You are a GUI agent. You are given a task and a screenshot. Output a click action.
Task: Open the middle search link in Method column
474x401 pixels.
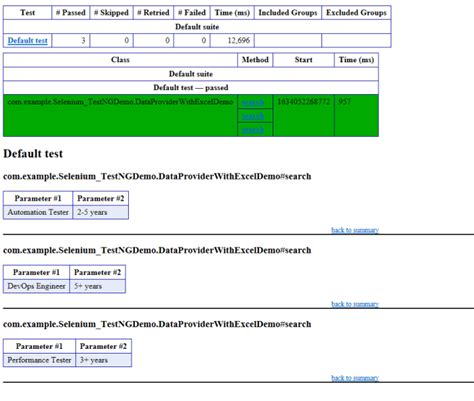coord(253,116)
